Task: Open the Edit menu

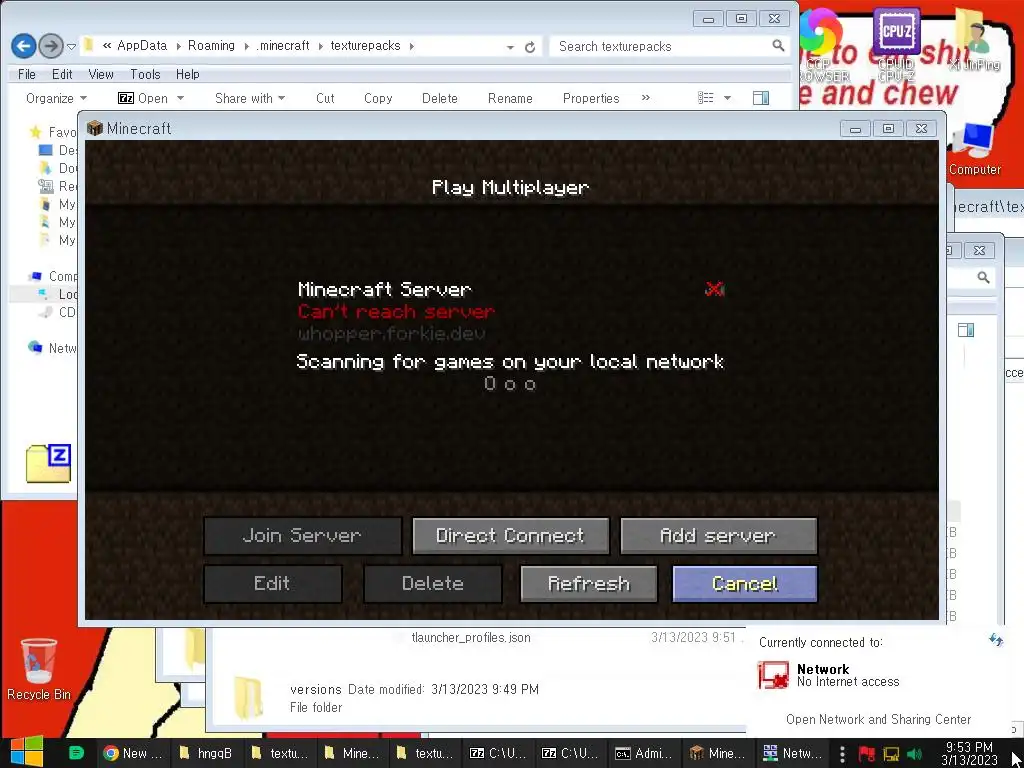Action: coord(62,74)
